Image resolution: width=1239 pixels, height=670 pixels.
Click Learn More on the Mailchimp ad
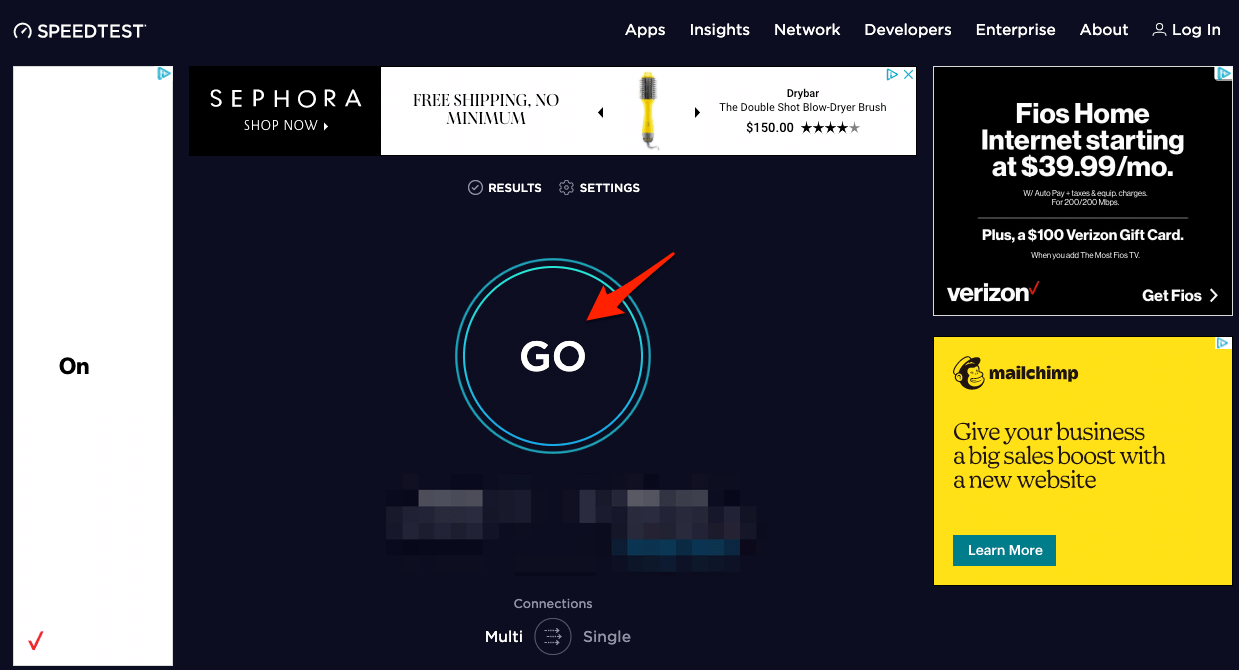(x=1004, y=550)
